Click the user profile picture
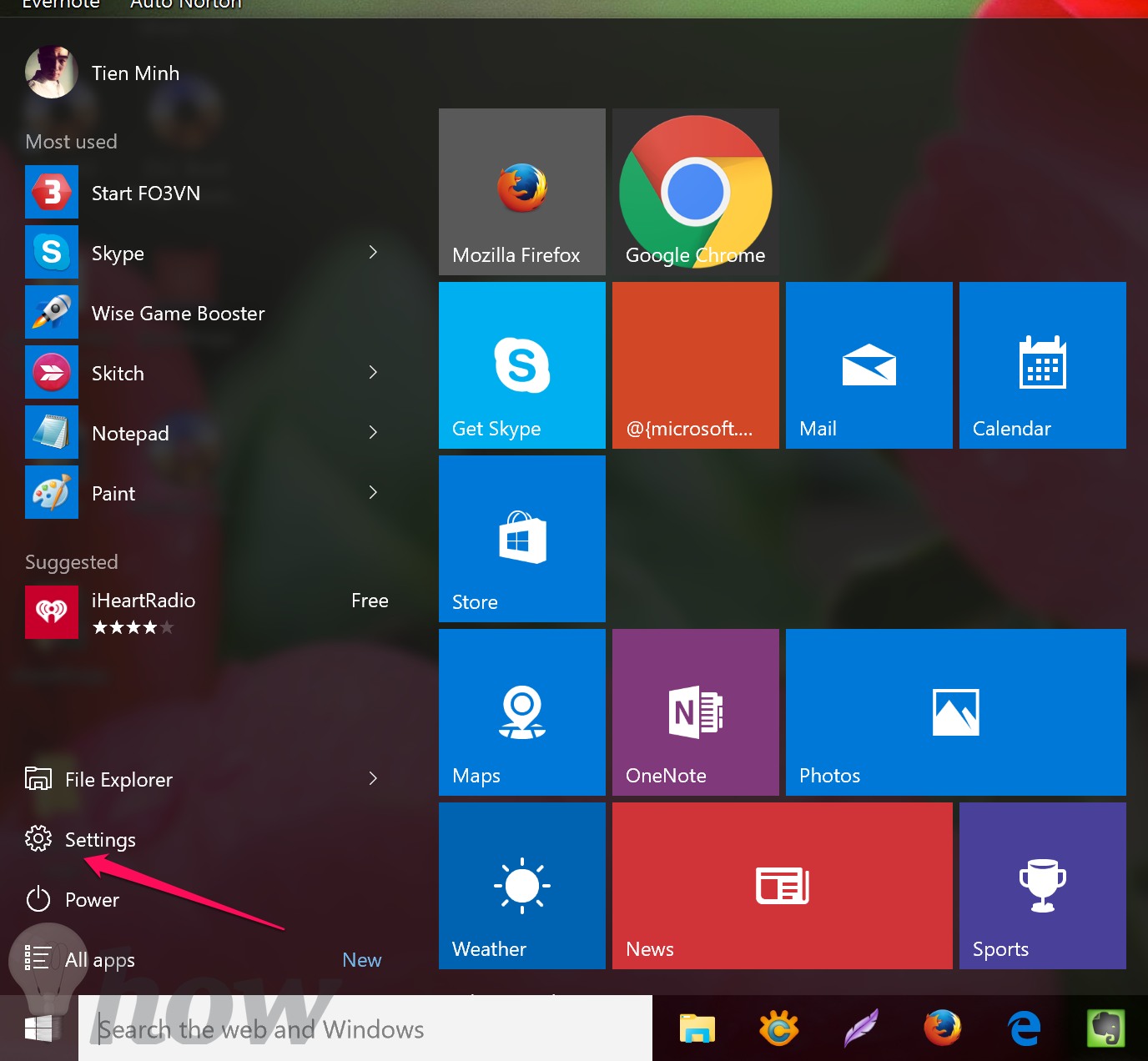 52,72
